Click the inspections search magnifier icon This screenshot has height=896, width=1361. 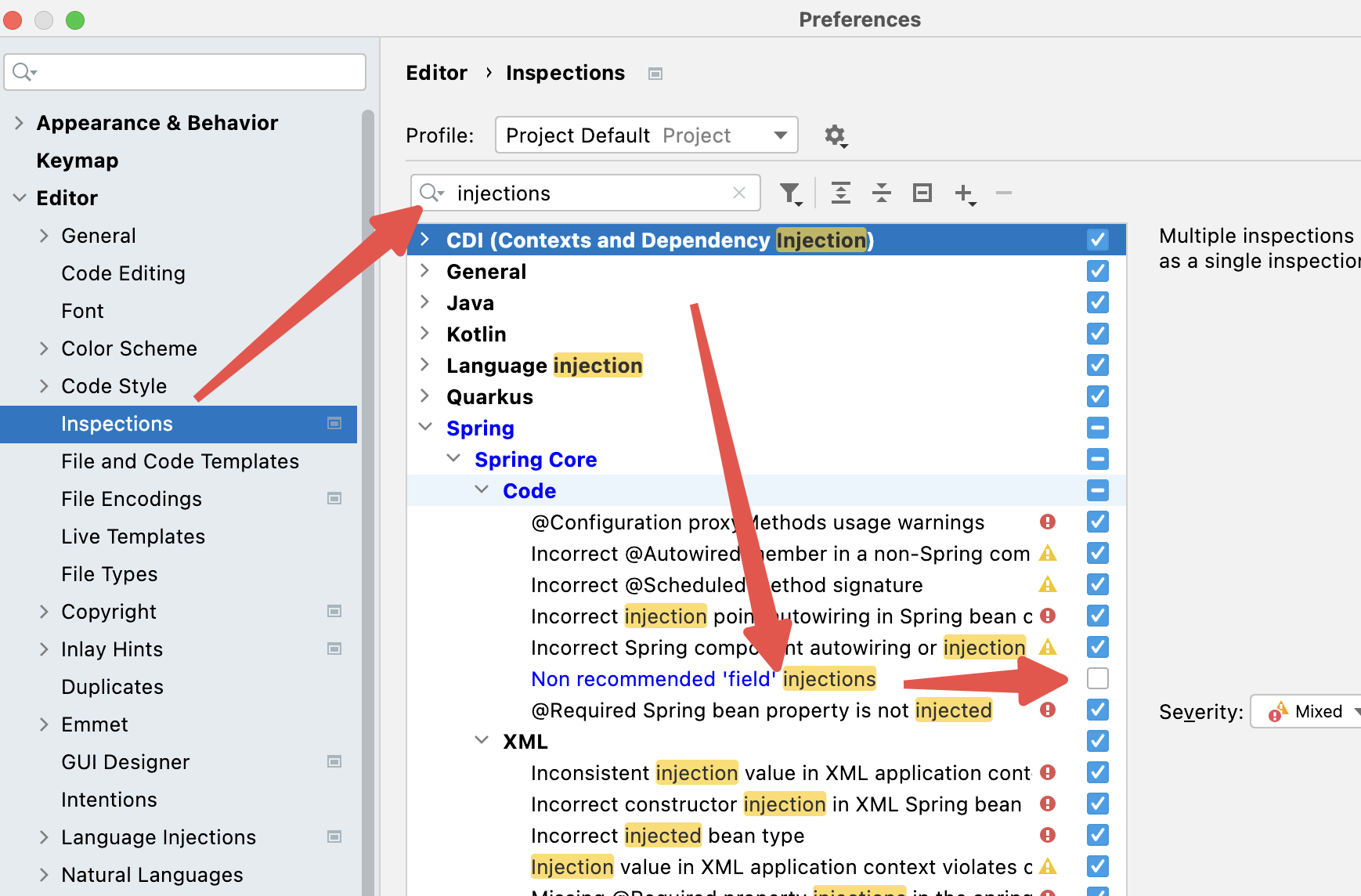point(431,193)
